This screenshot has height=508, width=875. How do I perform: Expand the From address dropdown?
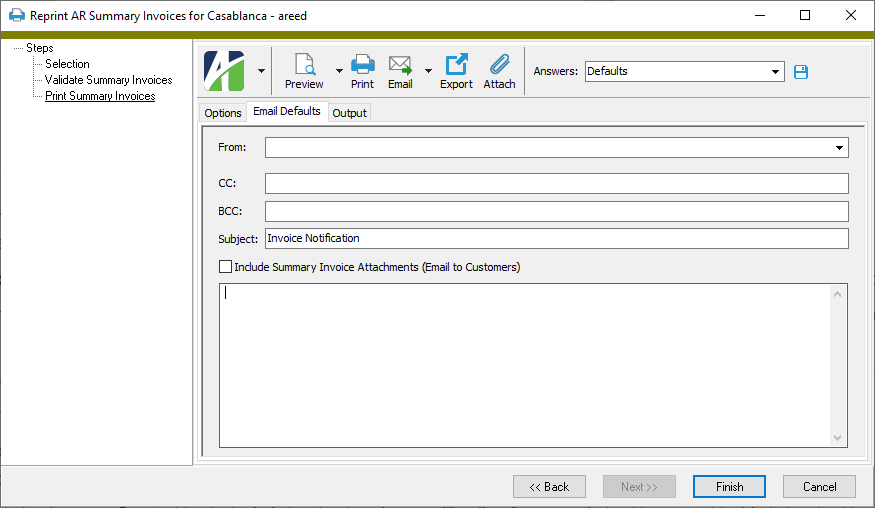(839, 148)
